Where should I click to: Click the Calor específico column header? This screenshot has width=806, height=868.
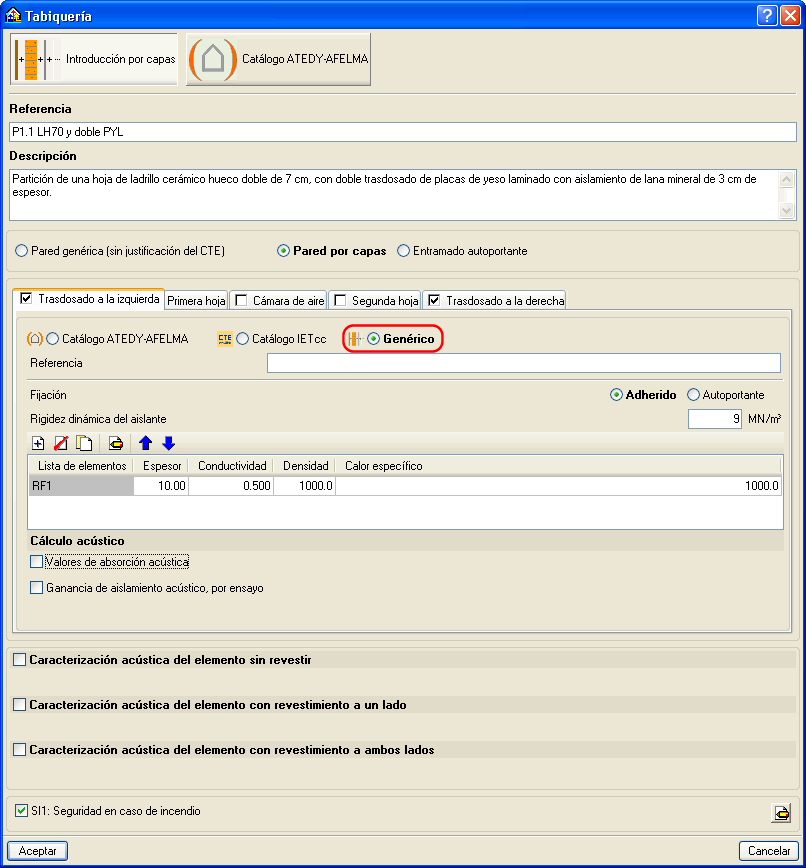(559, 466)
